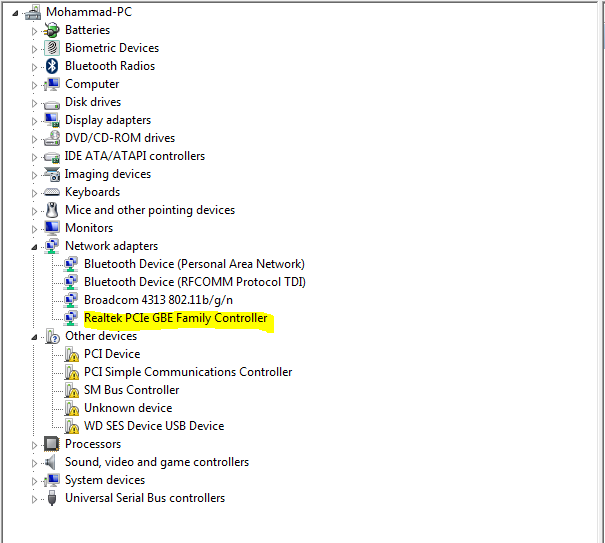
Task: Click the Imaging devices camera icon
Action: (x=52, y=174)
